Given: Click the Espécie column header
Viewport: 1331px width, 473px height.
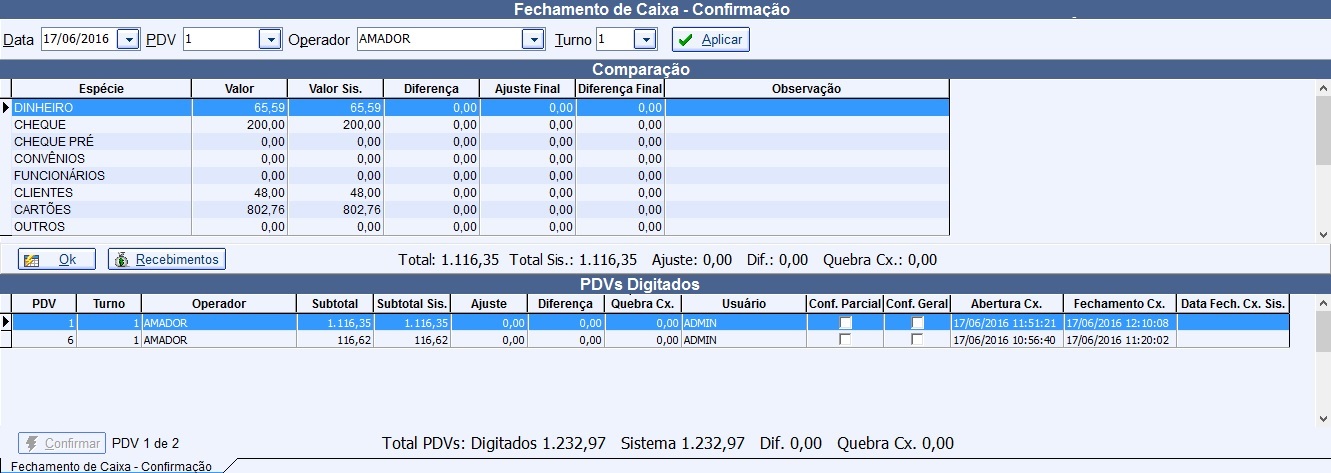Looking at the screenshot, I should [101, 89].
